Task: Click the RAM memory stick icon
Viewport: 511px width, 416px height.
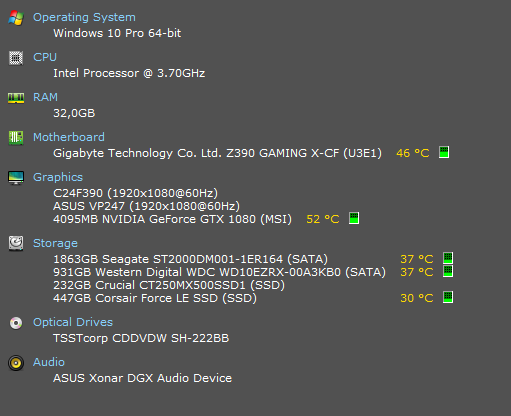Action: point(16,98)
